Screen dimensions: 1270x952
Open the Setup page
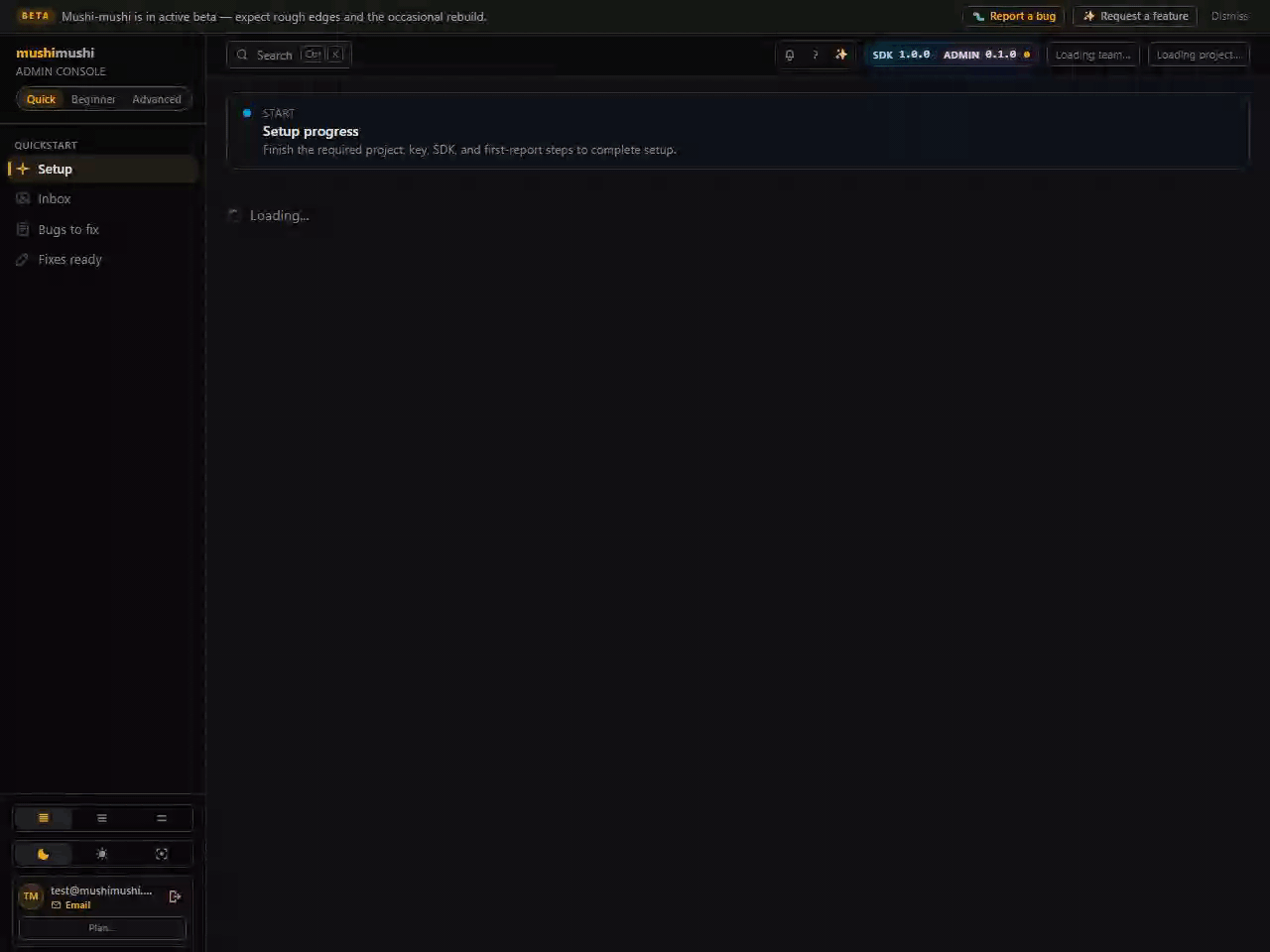coord(103,169)
